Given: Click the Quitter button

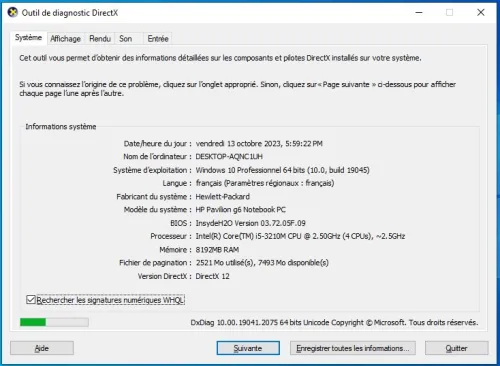Looking at the screenshot, I should 457,348.
